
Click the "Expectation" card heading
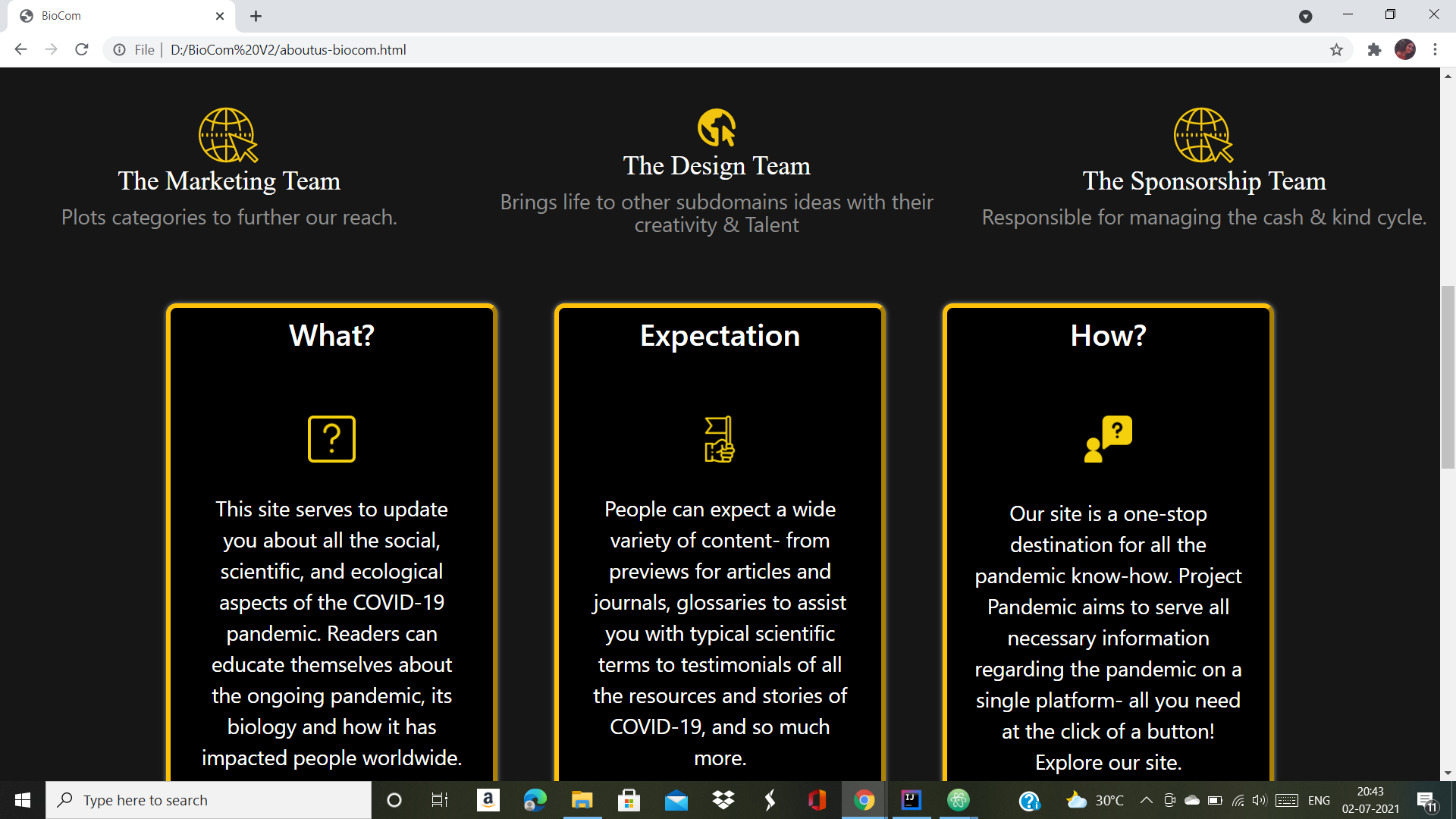720,335
